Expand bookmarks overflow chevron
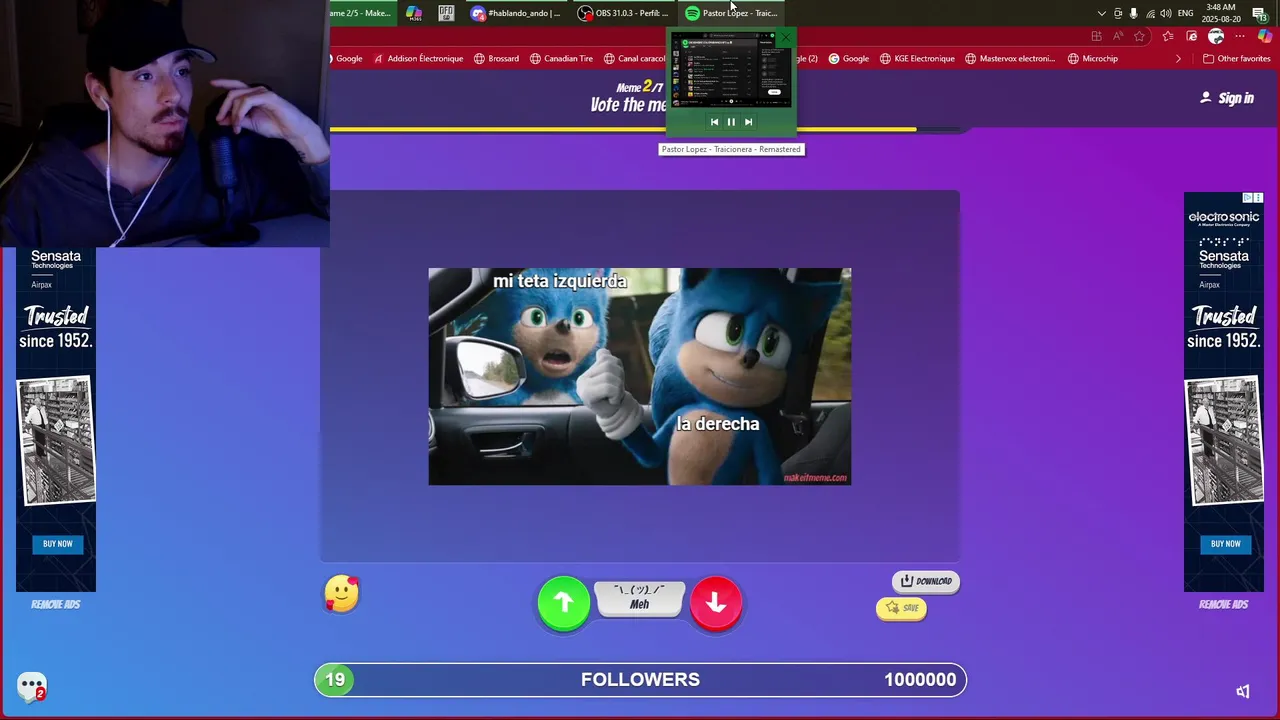Image resolution: width=1280 pixels, height=720 pixels. click(x=1178, y=58)
